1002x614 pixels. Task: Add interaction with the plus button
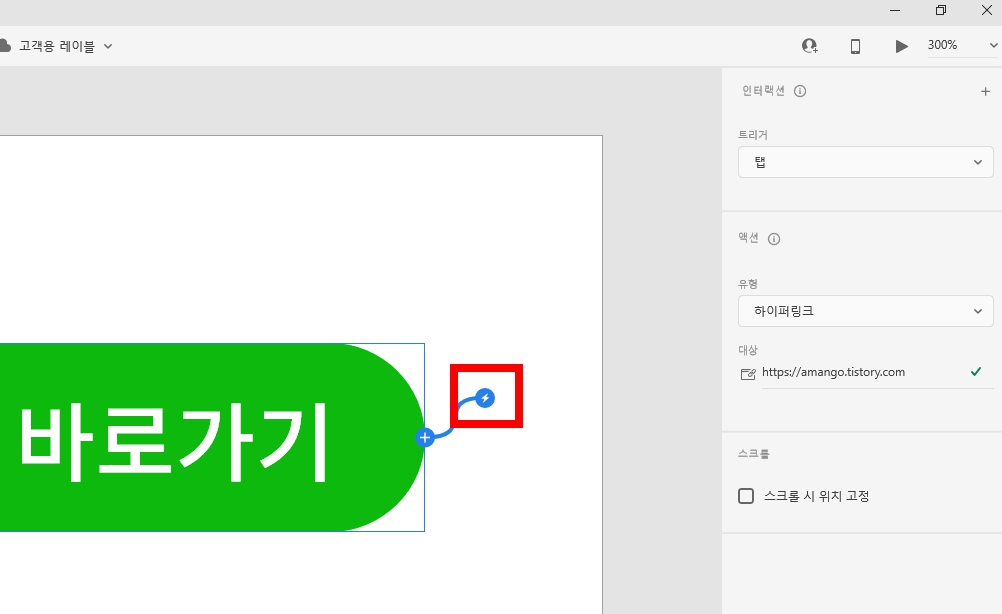pos(985,90)
